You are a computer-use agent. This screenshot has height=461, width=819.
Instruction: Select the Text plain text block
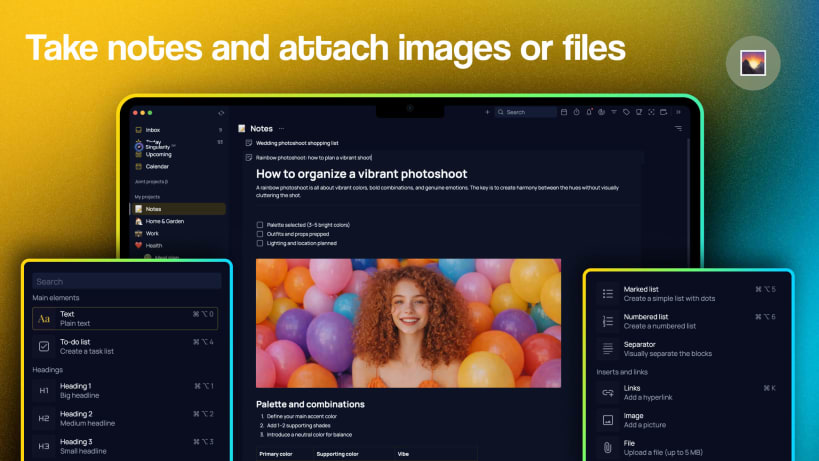pos(125,318)
